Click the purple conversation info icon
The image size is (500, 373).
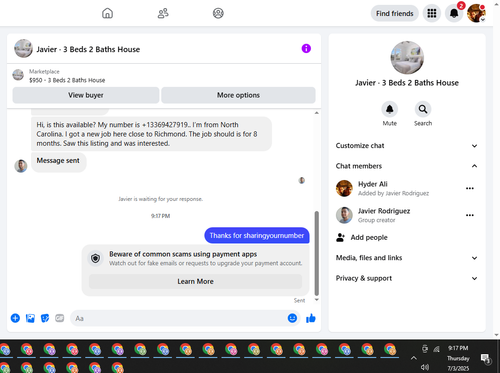coord(306,49)
